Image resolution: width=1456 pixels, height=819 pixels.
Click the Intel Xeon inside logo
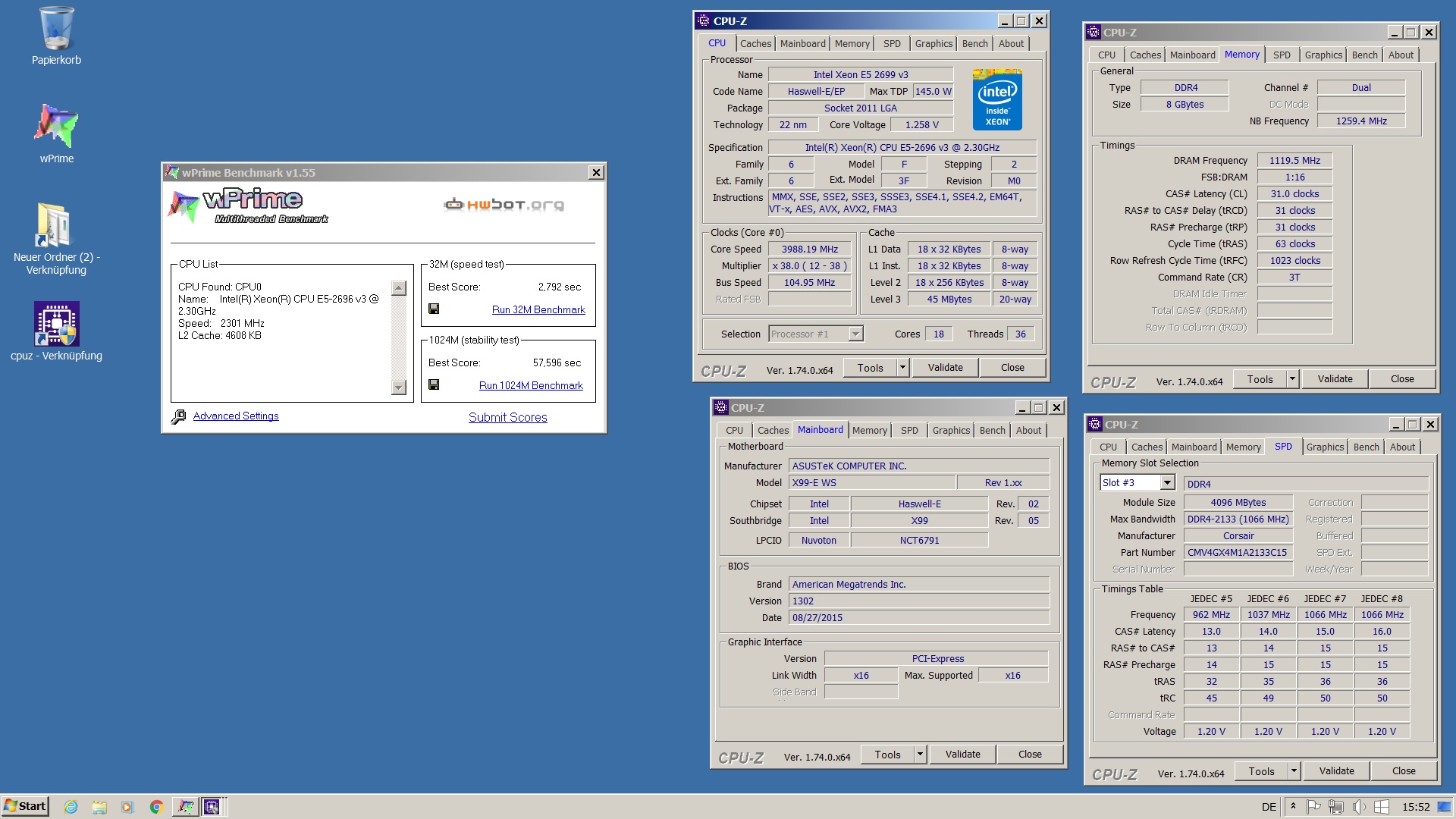point(997,99)
